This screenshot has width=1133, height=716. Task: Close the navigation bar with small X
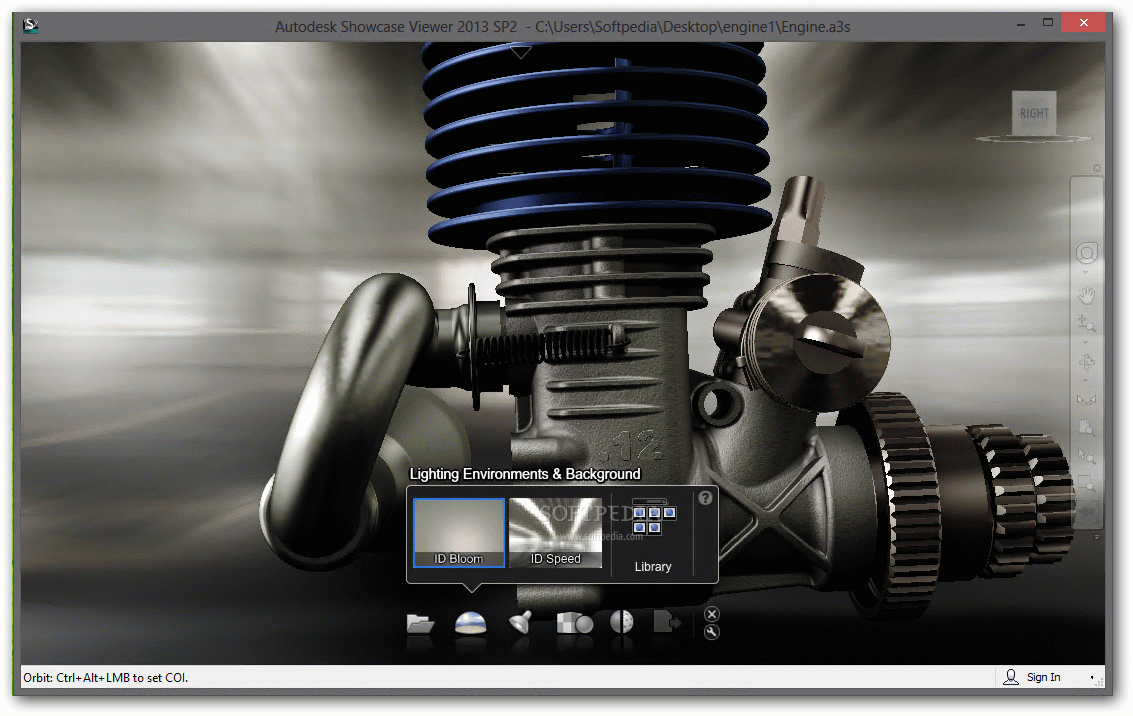1097,168
